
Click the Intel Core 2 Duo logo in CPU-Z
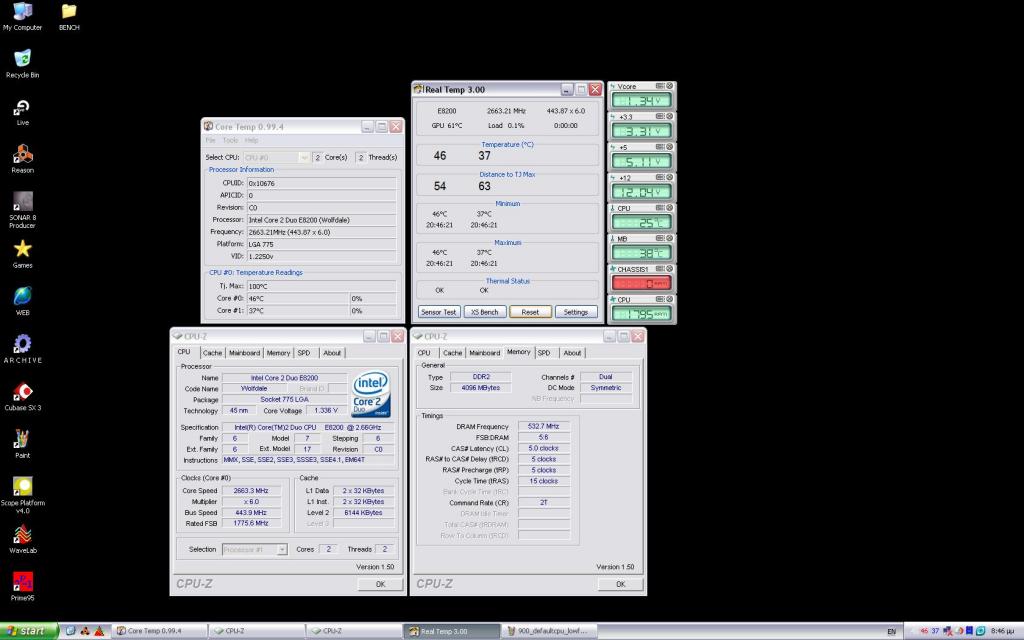tap(371, 394)
